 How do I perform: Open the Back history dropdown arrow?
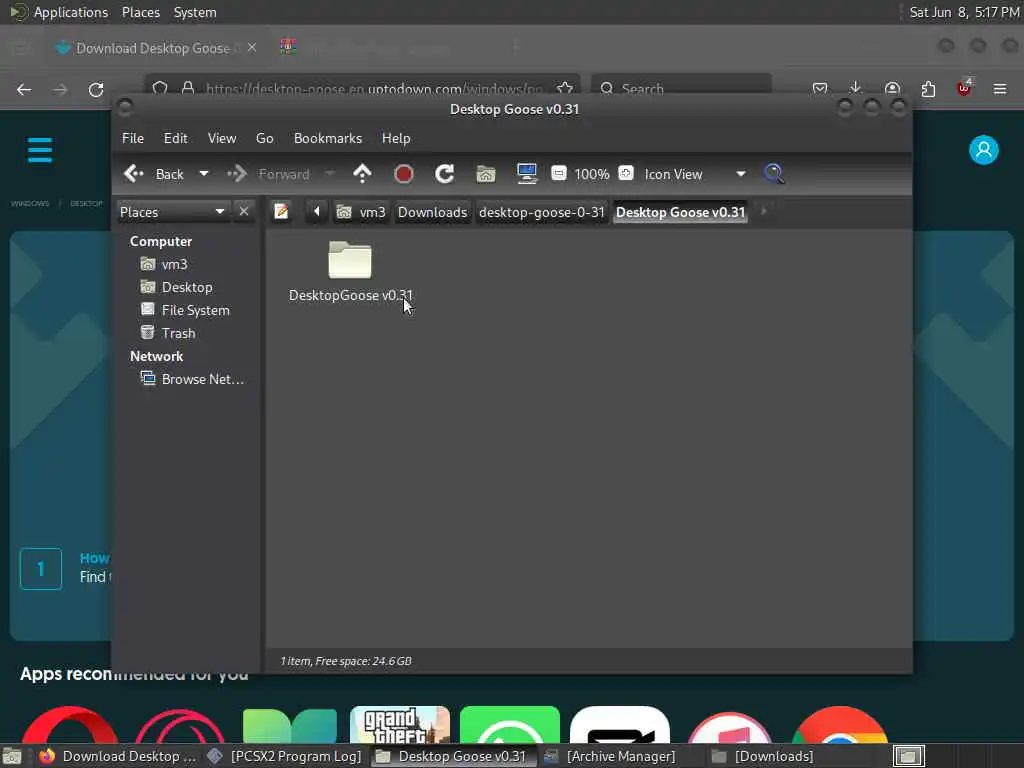coord(203,174)
